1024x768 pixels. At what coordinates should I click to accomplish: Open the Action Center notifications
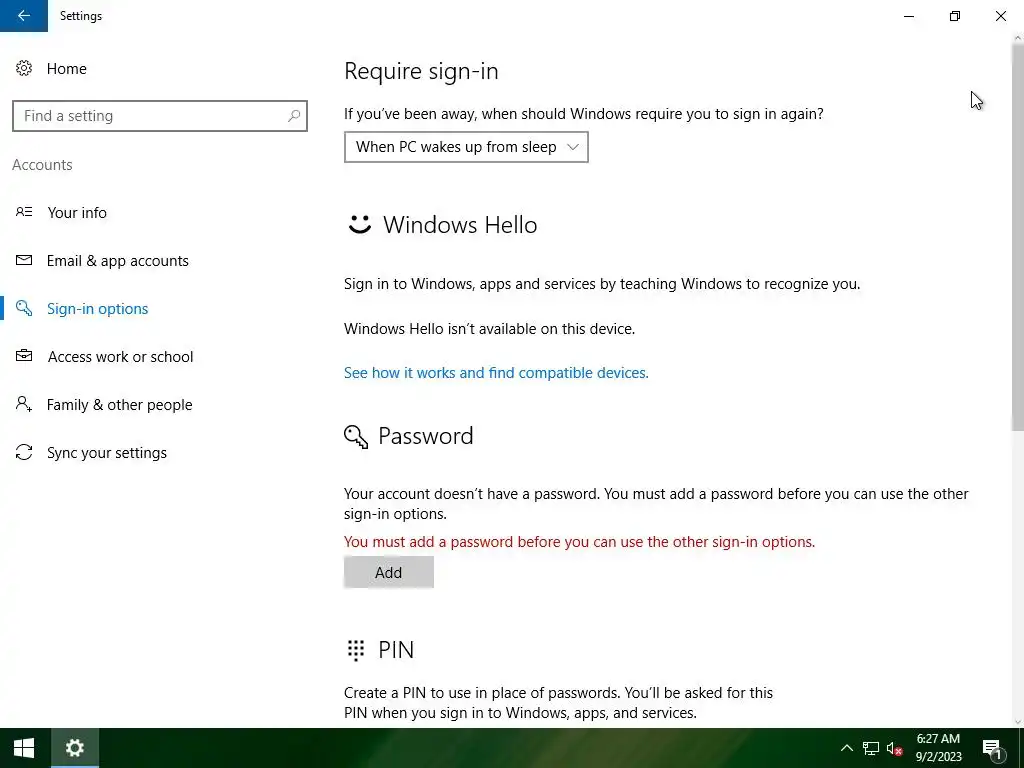[x=992, y=748]
